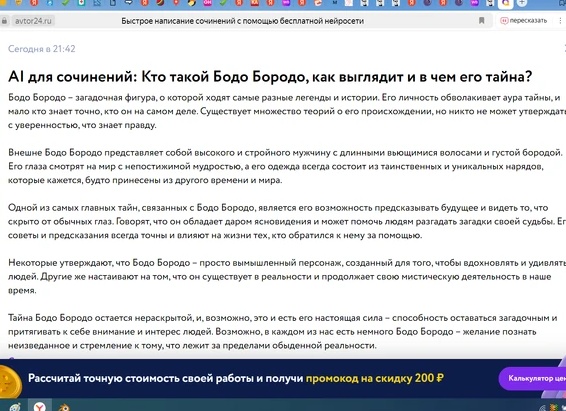The image size is (566, 411).
Task: Open a new tab with the plus button
Action: point(522,3)
